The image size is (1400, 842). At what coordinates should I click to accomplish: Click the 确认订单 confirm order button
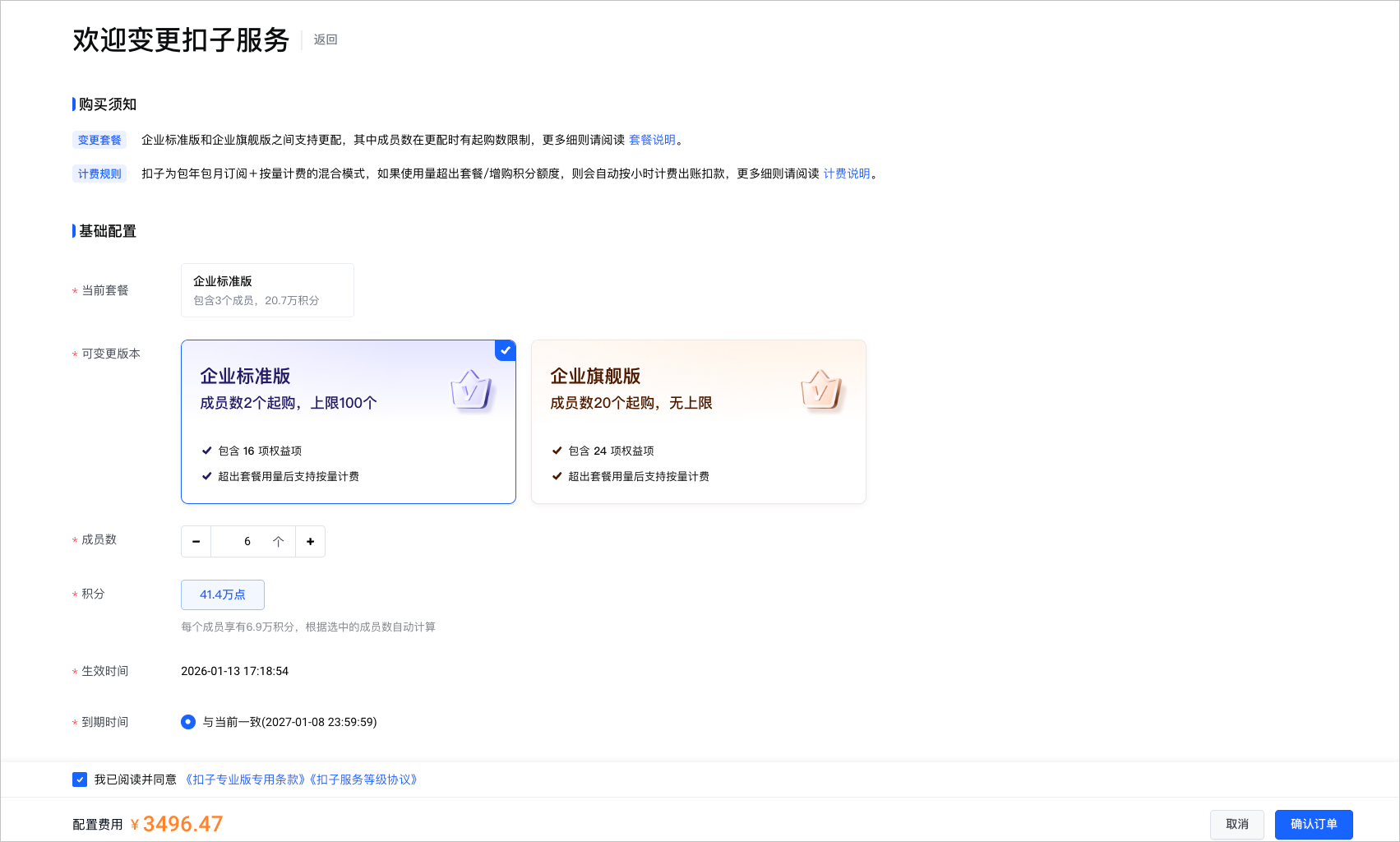coord(1313,824)
